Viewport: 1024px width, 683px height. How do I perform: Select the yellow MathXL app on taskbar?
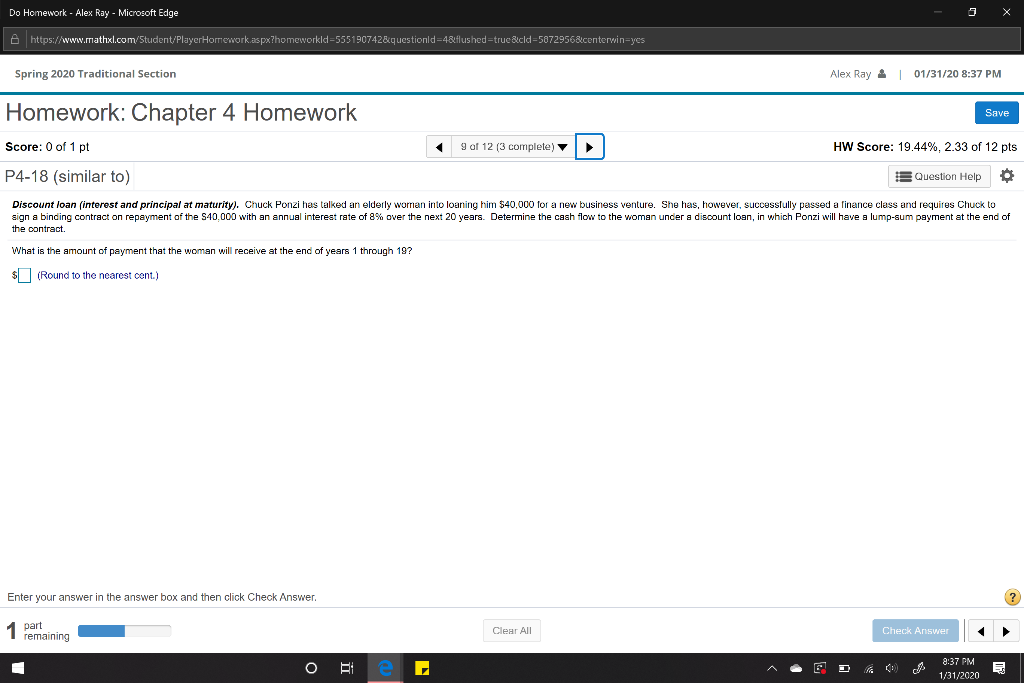(x=421, y=667)
